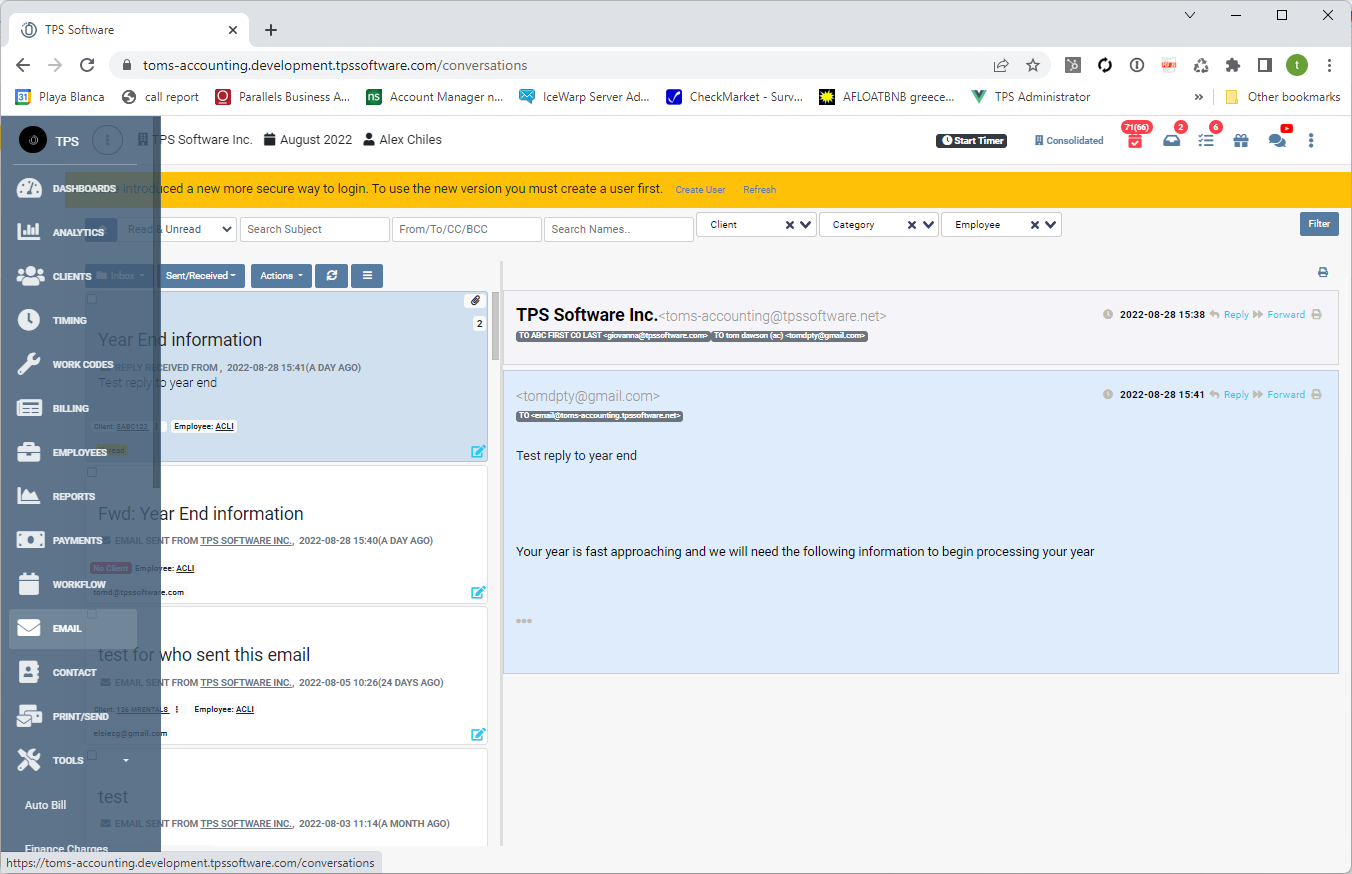Open Chrome extensions puzzle icon

1233,65
